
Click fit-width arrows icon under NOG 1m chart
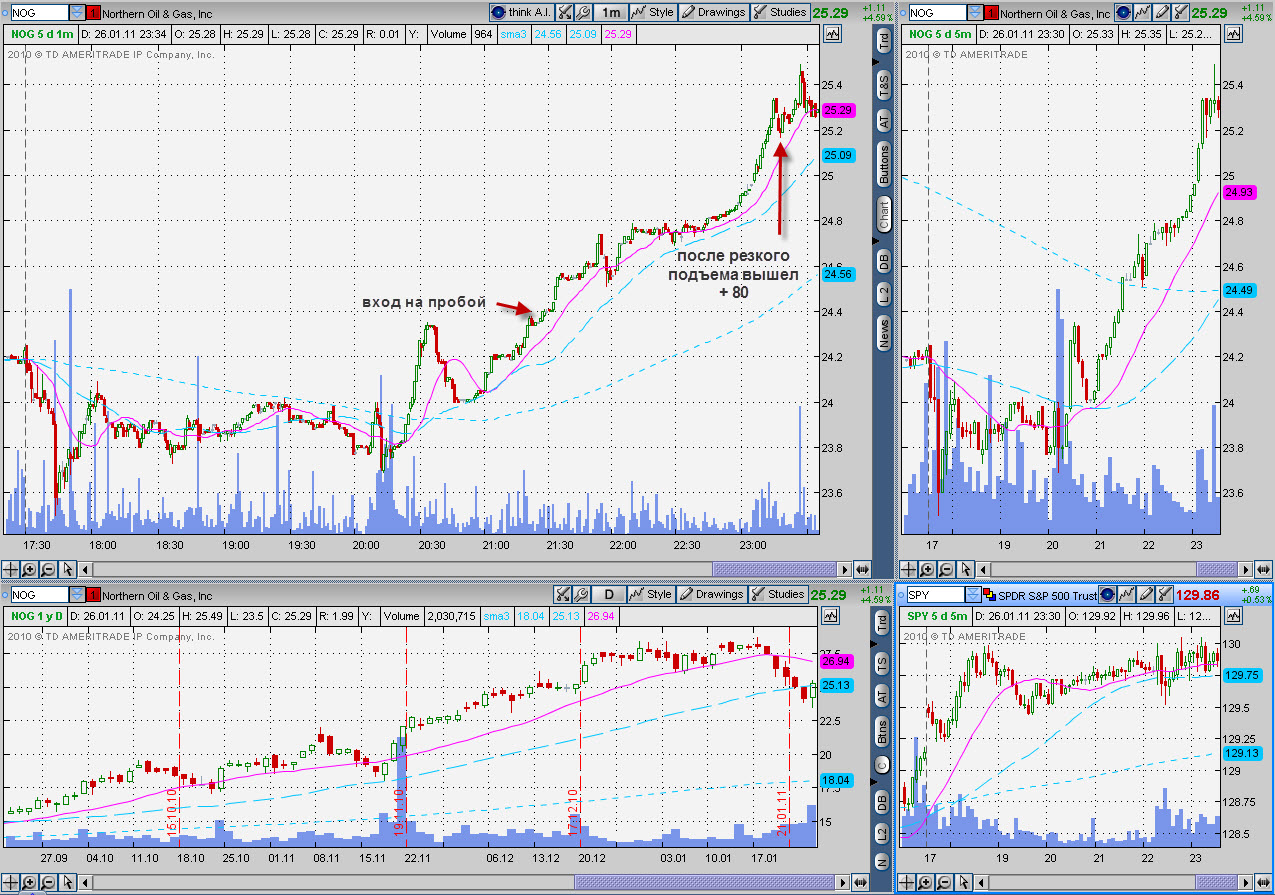click(861, 569)
